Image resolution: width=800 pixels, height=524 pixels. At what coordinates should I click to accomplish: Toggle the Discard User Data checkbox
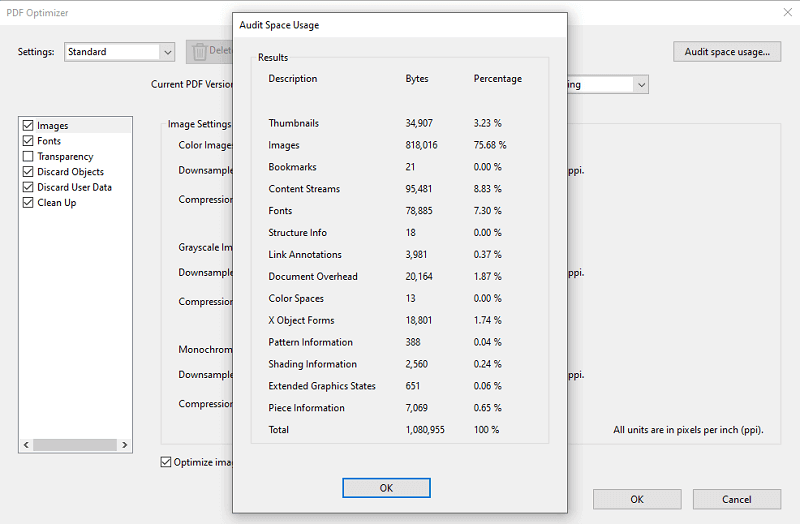[28, 187]
